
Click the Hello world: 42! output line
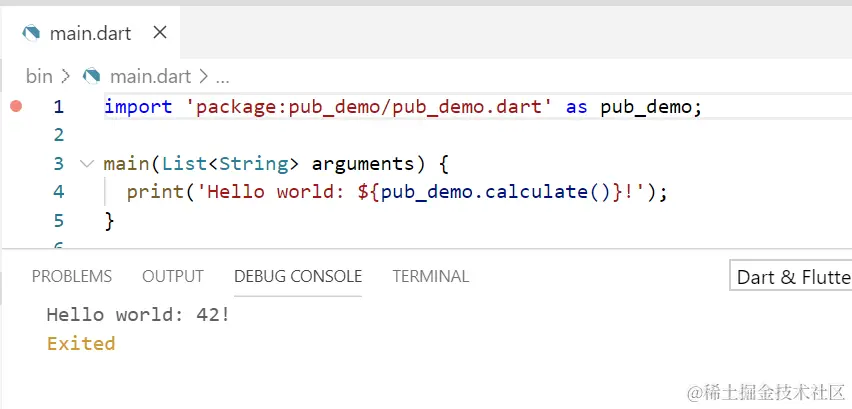point(139,314)
